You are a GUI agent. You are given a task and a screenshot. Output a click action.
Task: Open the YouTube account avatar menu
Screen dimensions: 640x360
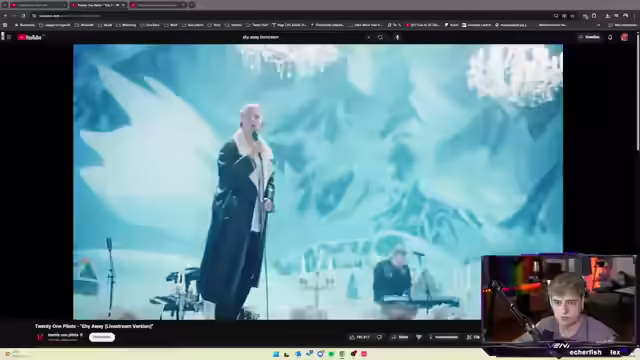pos(624,37)
